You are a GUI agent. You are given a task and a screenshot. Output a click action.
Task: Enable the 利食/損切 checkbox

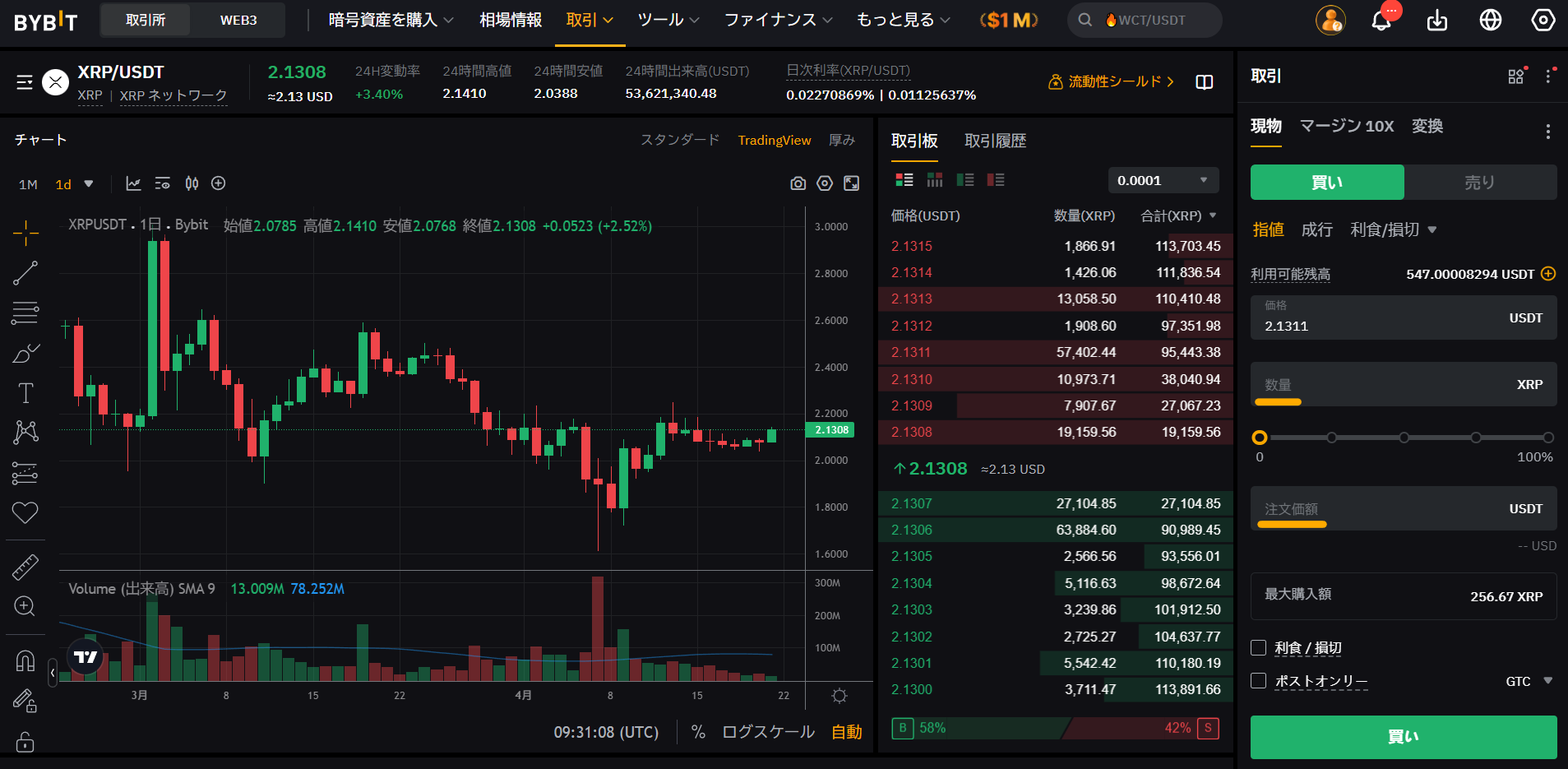[1257, 647]
